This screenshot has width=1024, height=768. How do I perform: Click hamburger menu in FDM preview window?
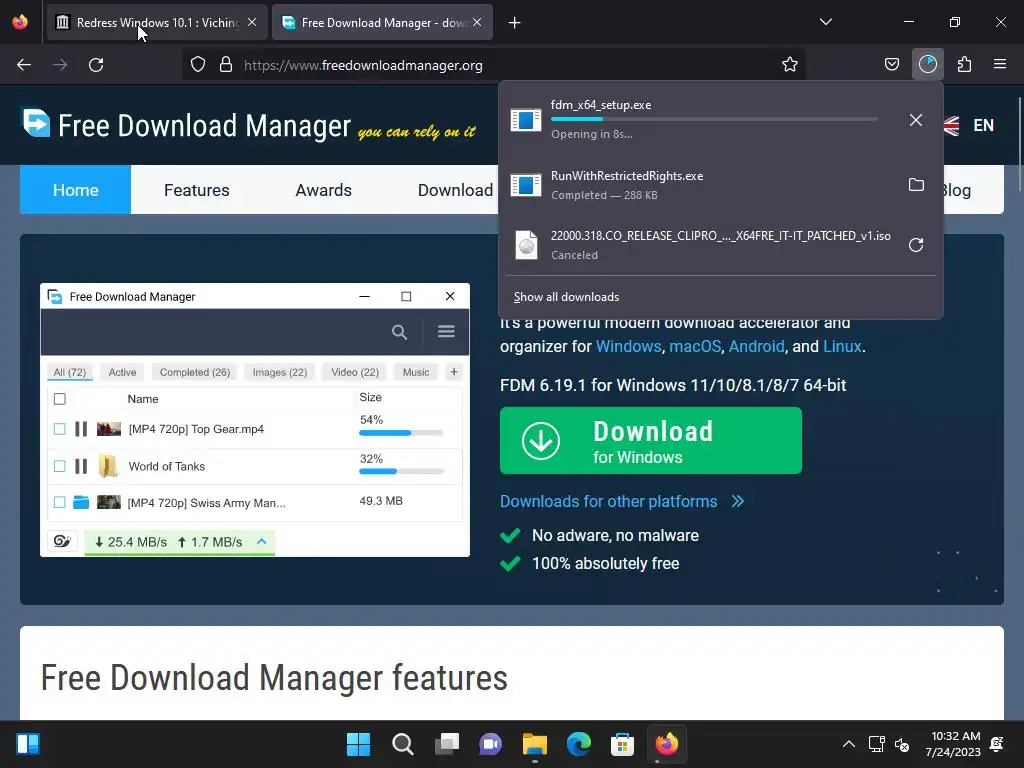[446, 332]
